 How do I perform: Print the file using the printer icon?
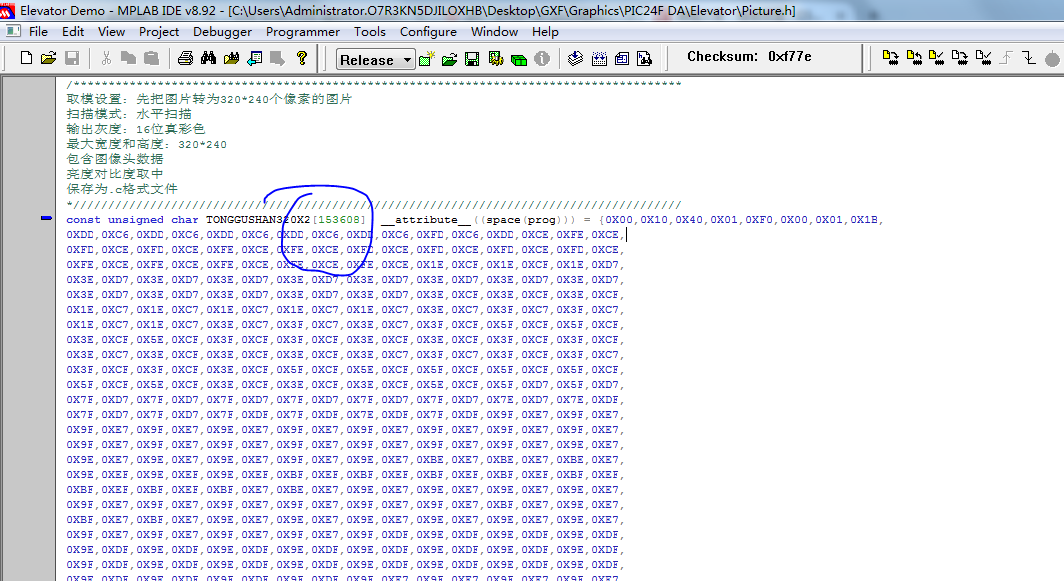pos(185,58)
